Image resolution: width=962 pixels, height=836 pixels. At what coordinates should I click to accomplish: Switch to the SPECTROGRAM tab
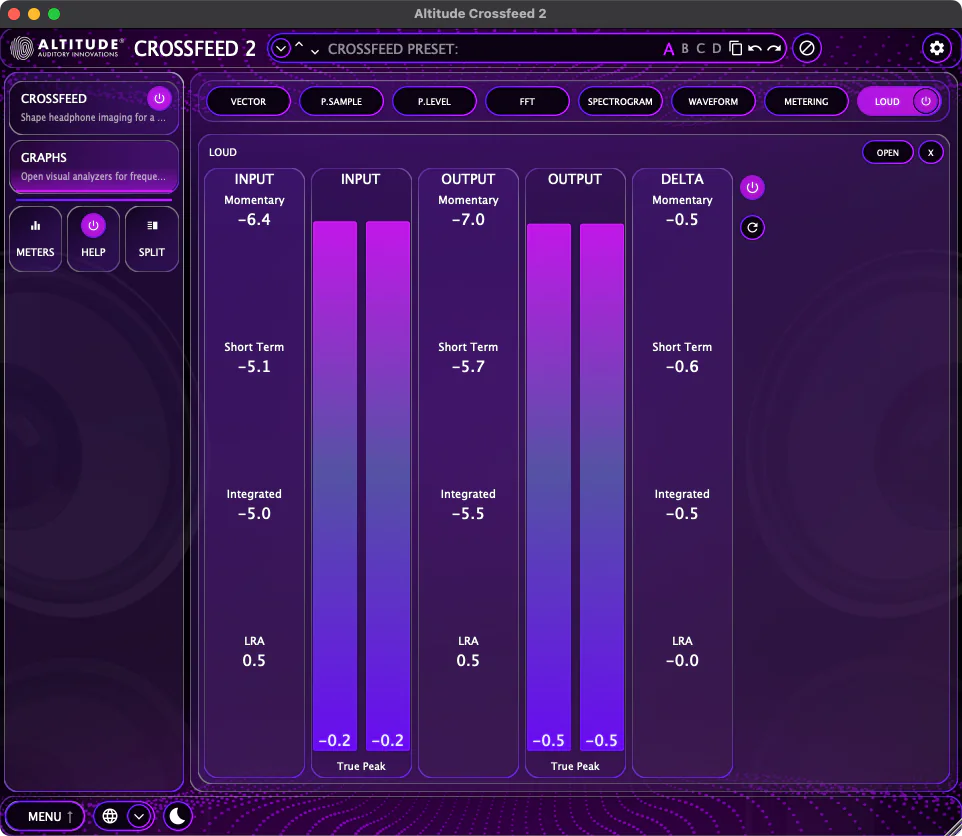620,101
